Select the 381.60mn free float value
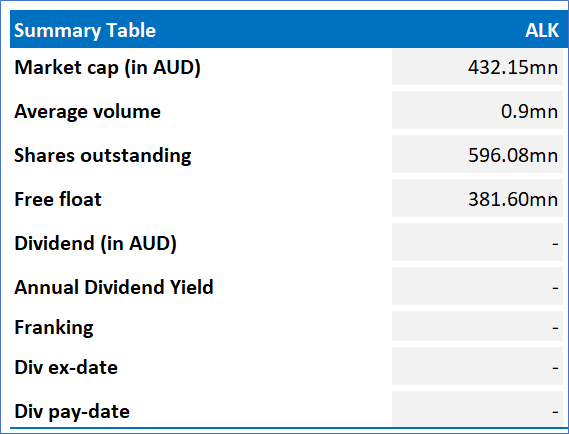 pos(513,199)
